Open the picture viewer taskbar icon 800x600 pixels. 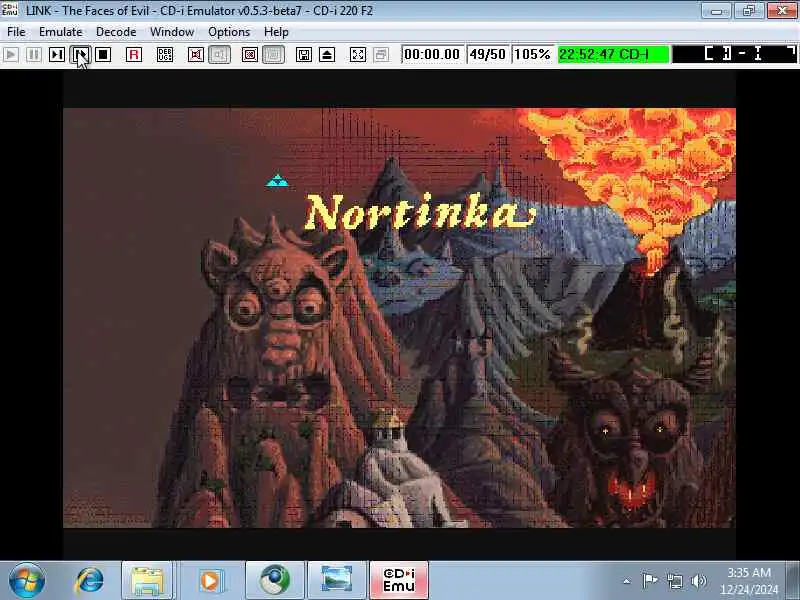(337, 581)
